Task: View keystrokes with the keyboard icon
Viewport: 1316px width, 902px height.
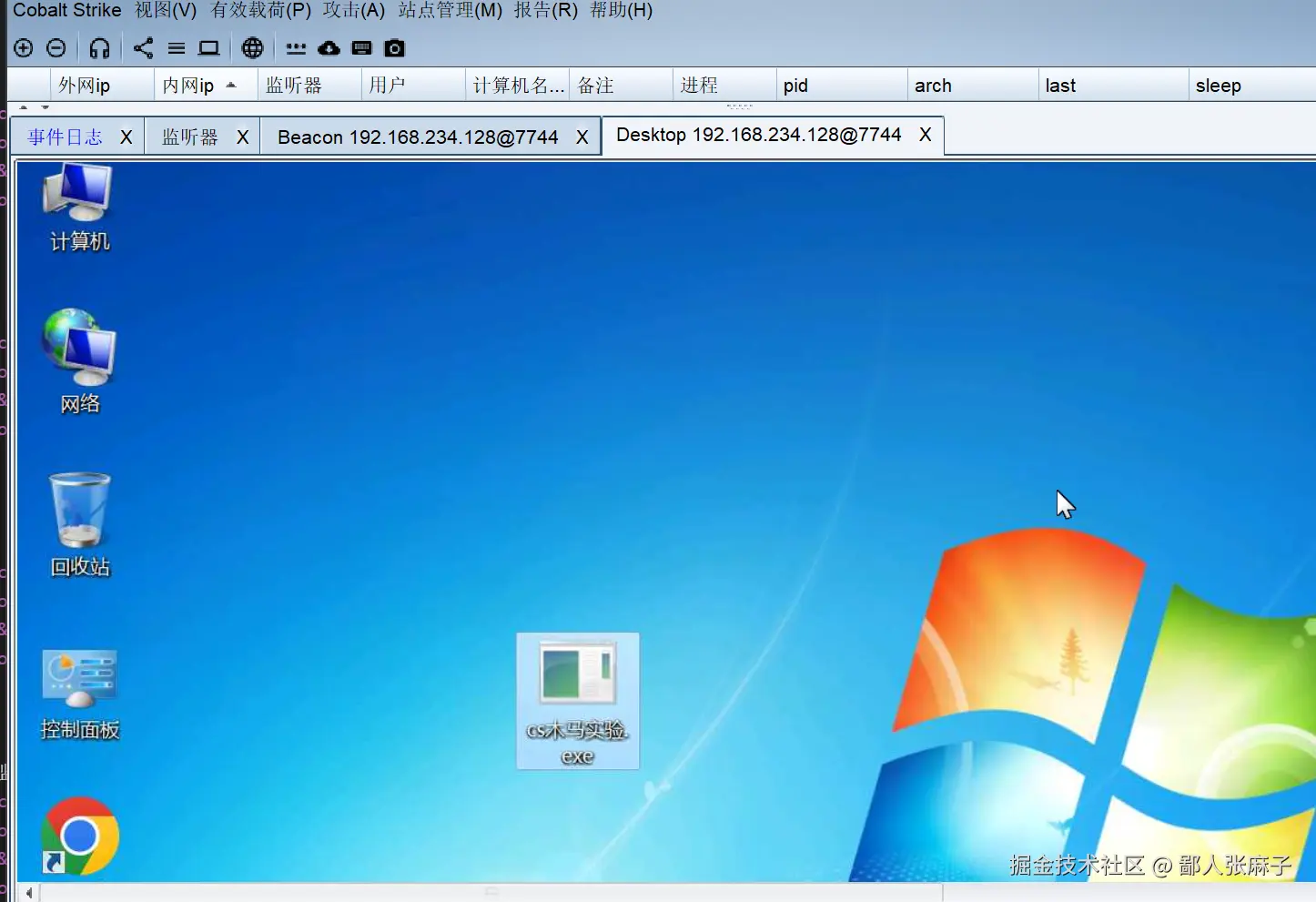Action: click(x=361, y=48)
